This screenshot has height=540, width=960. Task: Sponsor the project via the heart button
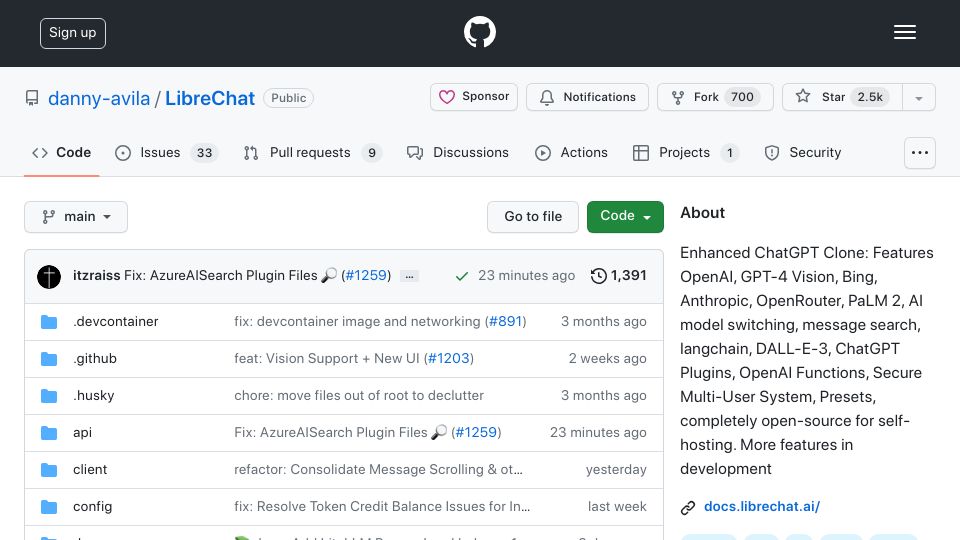point(474,97)
